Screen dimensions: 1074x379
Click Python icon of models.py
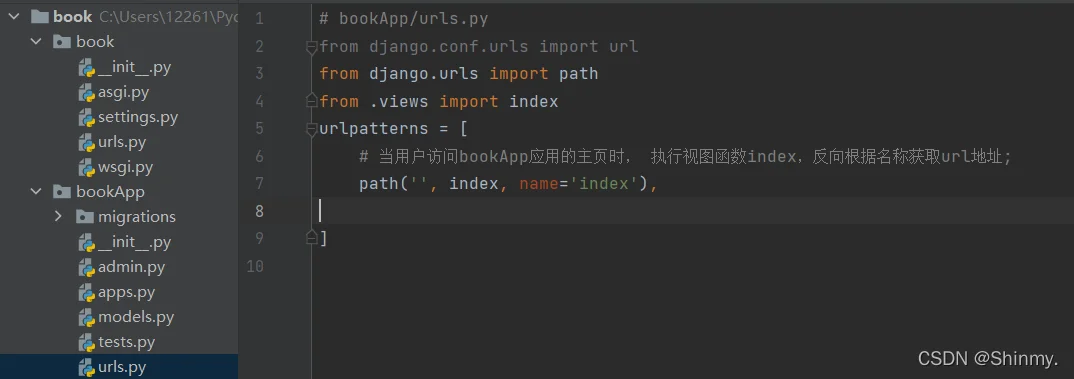pos(86,317)
